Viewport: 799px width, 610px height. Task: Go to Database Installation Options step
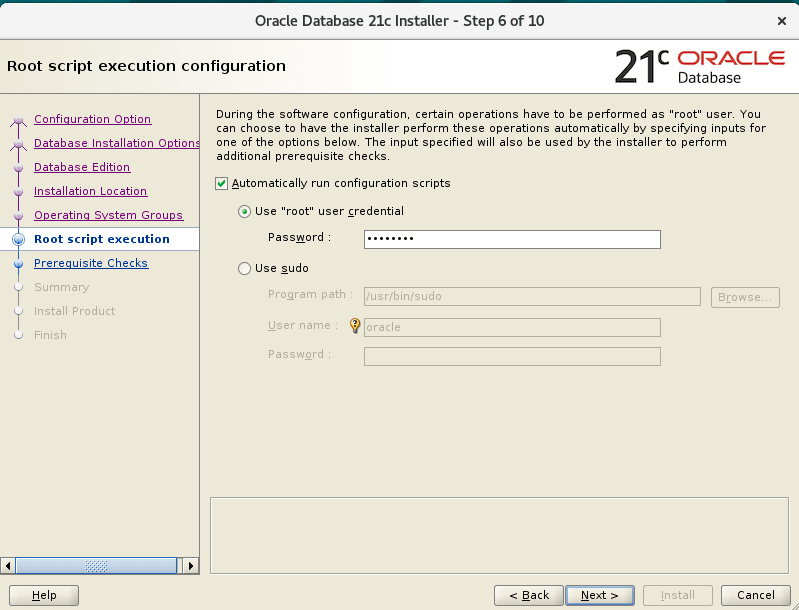(117, 143)
